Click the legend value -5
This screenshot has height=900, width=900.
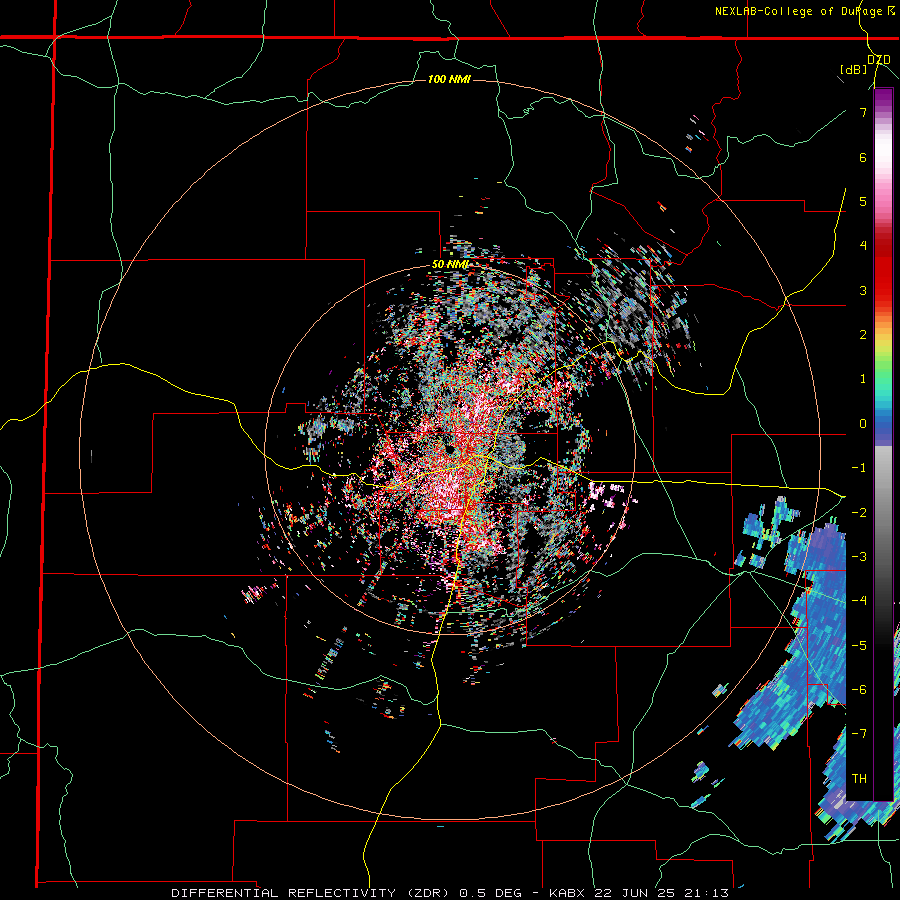click(859, 646)
